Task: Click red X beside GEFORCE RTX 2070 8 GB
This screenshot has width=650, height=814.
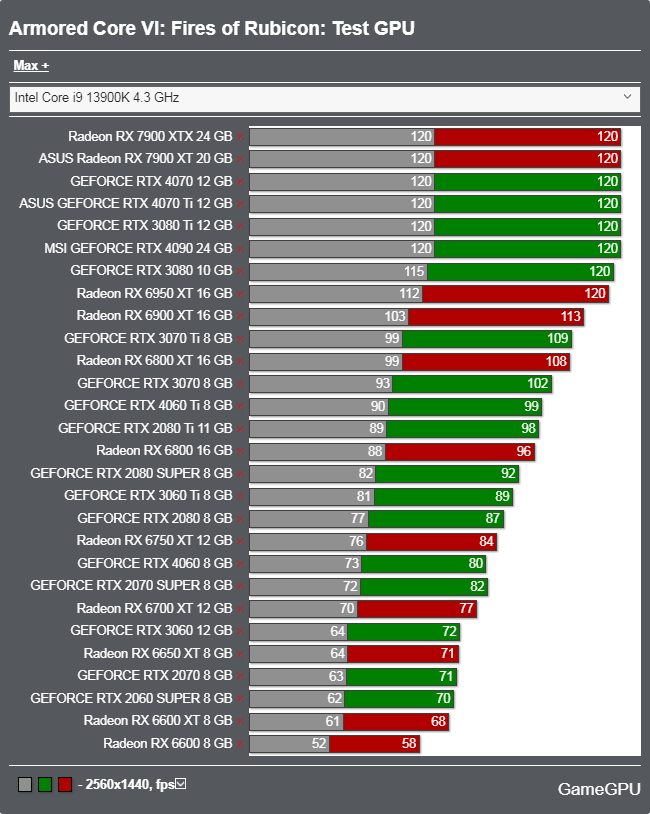Action: pos(240,677)
